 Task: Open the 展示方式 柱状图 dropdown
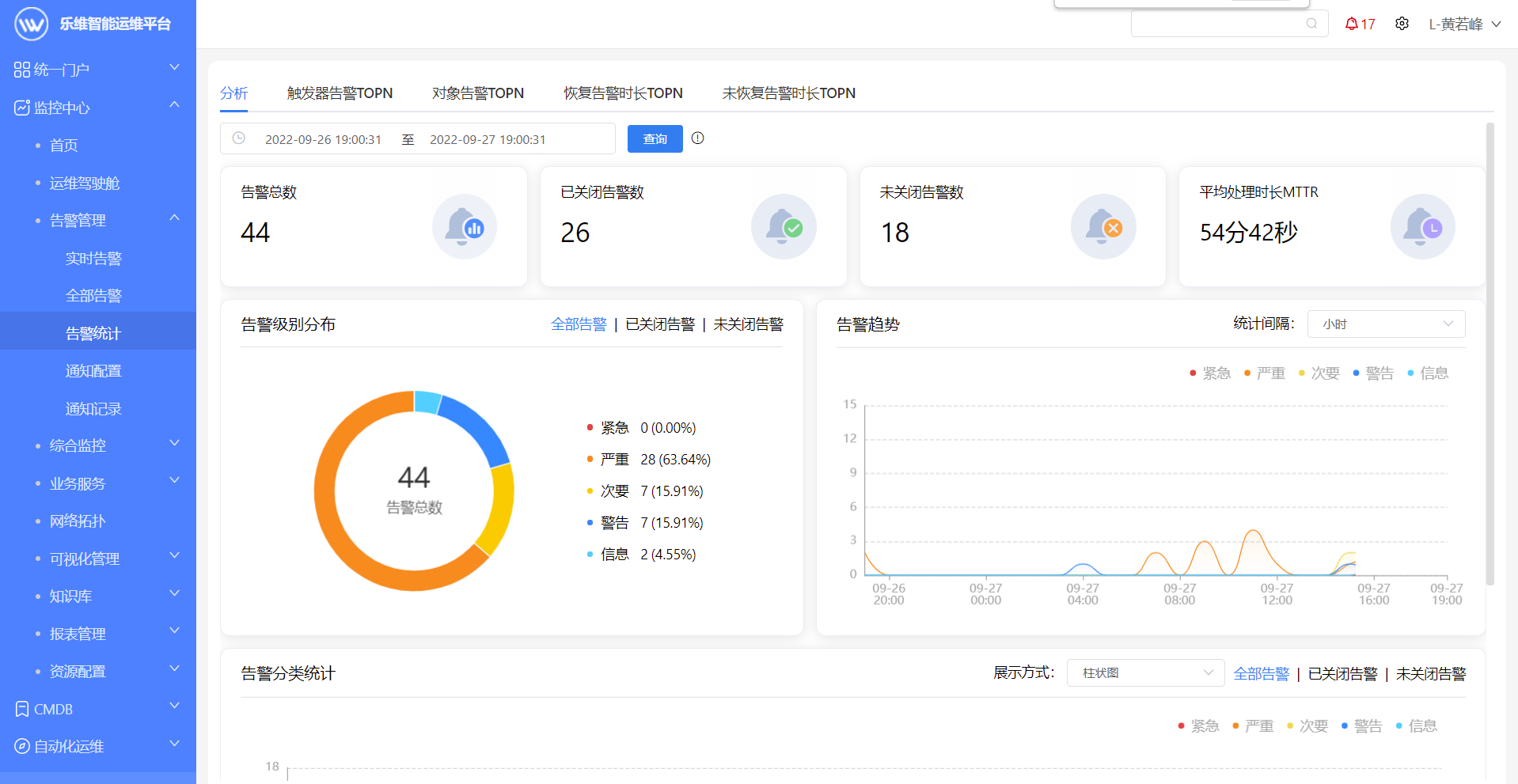pos(1145,672)
